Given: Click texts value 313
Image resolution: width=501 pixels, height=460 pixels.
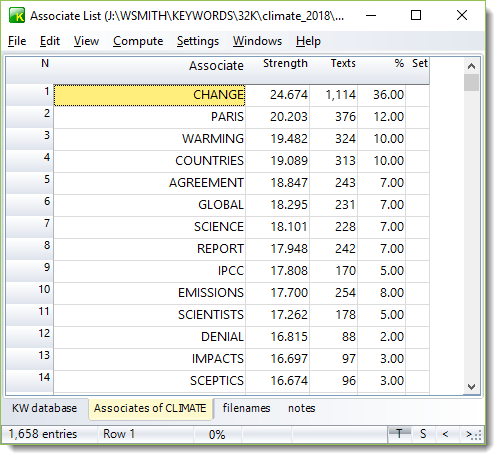Looking at the screenshot, I should (x=334, y=161).
